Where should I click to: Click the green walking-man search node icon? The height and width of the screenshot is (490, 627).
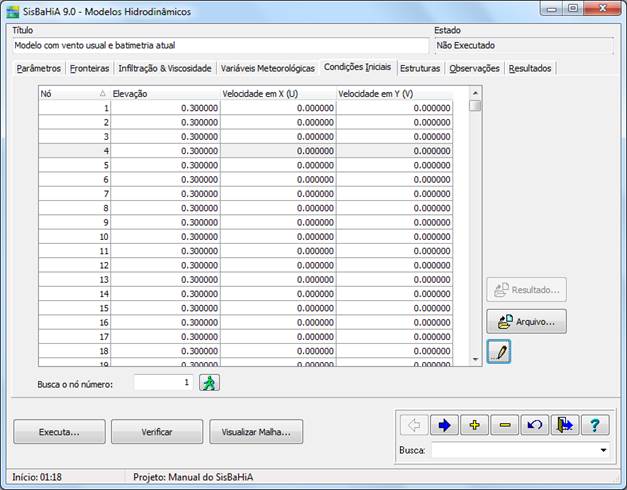(x=210, y=383)
